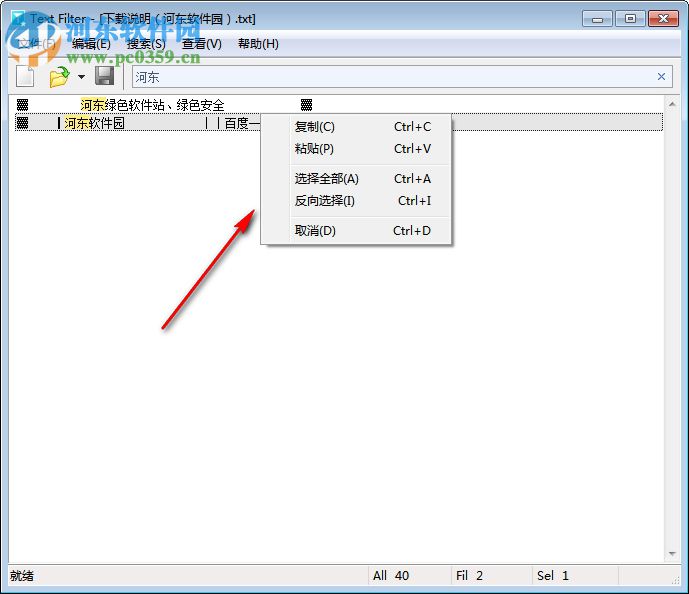689x594 pixels.
Task: Click the scrollbar up arrow
Action: coord(672,104)
